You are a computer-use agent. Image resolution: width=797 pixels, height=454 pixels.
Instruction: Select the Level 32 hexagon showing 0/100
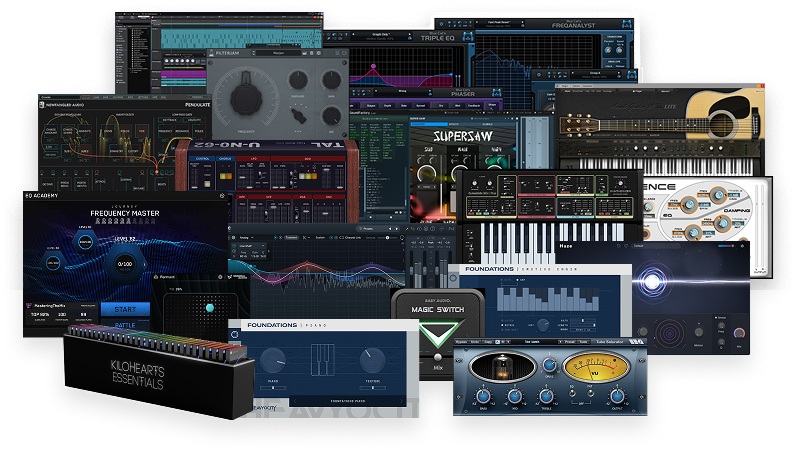point(125,264)
